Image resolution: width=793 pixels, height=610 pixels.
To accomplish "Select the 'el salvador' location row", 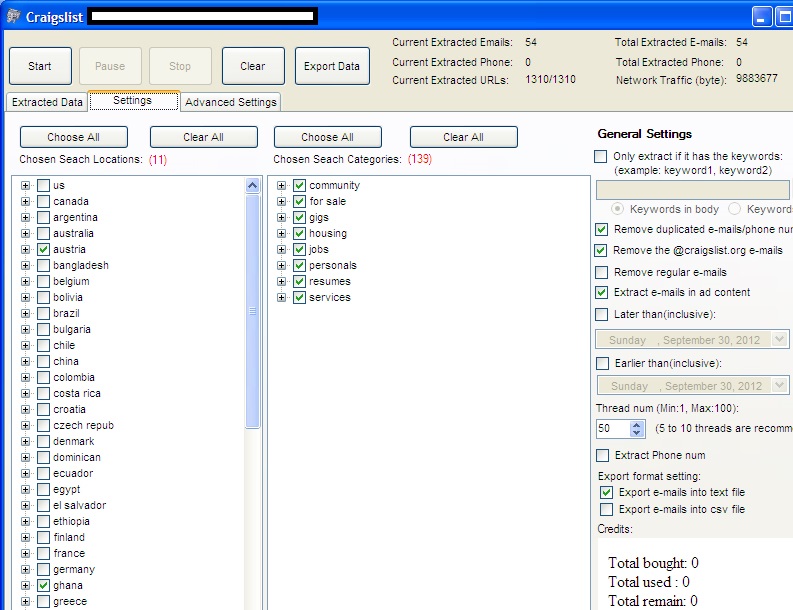I will (79, 505).
